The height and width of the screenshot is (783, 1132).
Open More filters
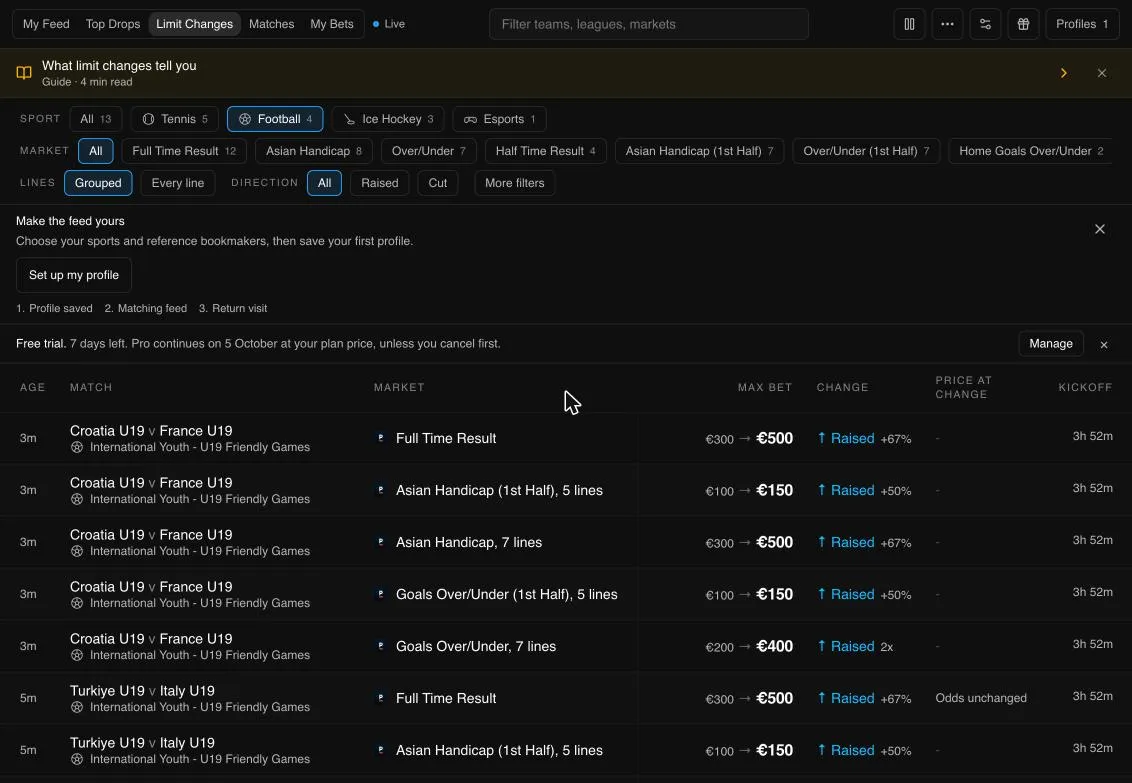515,183
